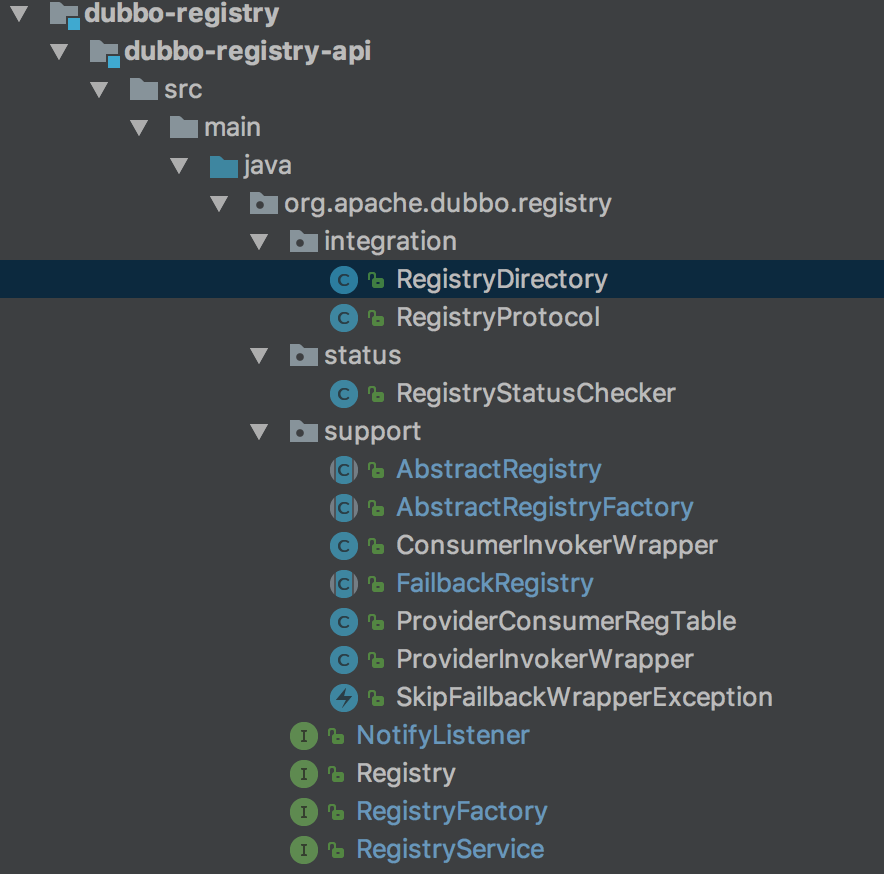
Task: Select the java folder label
Action: coord(268,166)
